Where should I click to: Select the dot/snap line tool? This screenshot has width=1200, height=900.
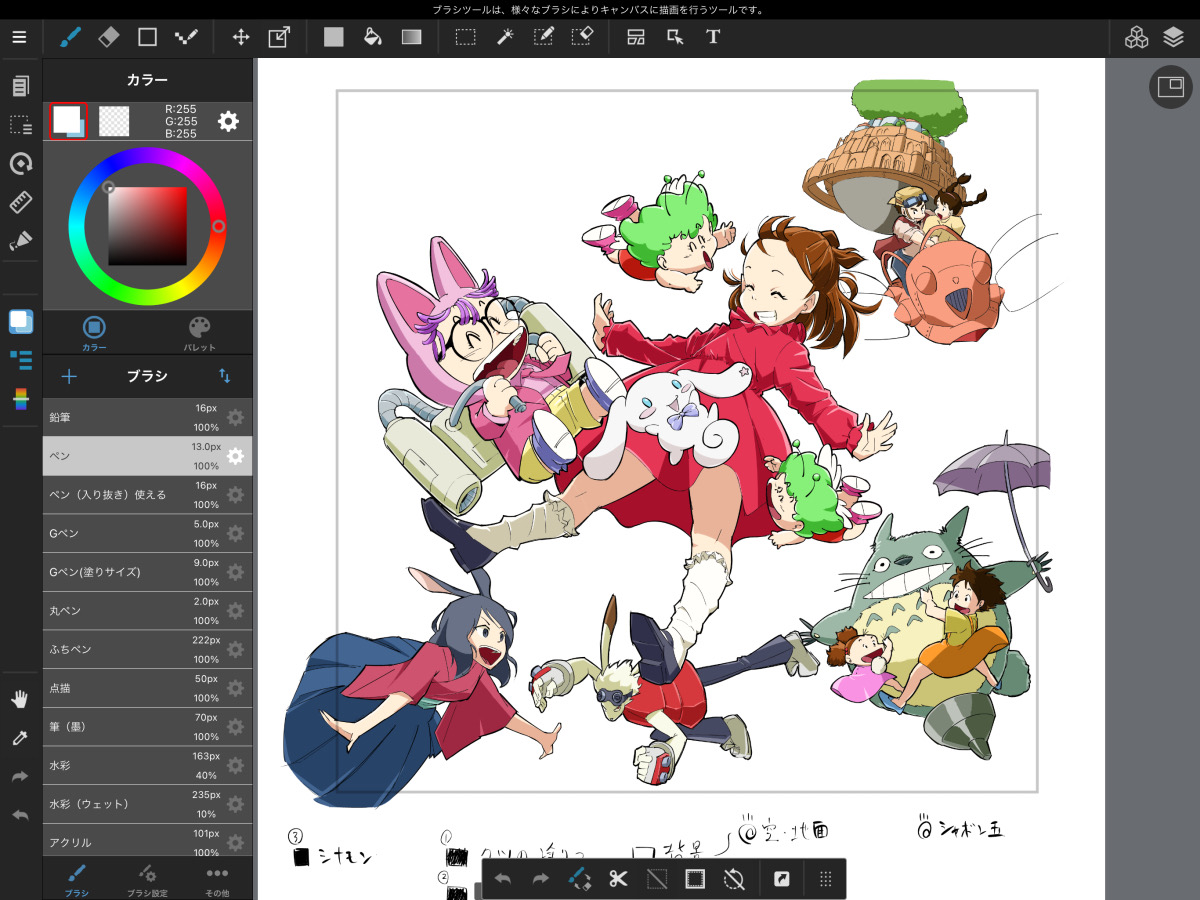coord(186,38)
